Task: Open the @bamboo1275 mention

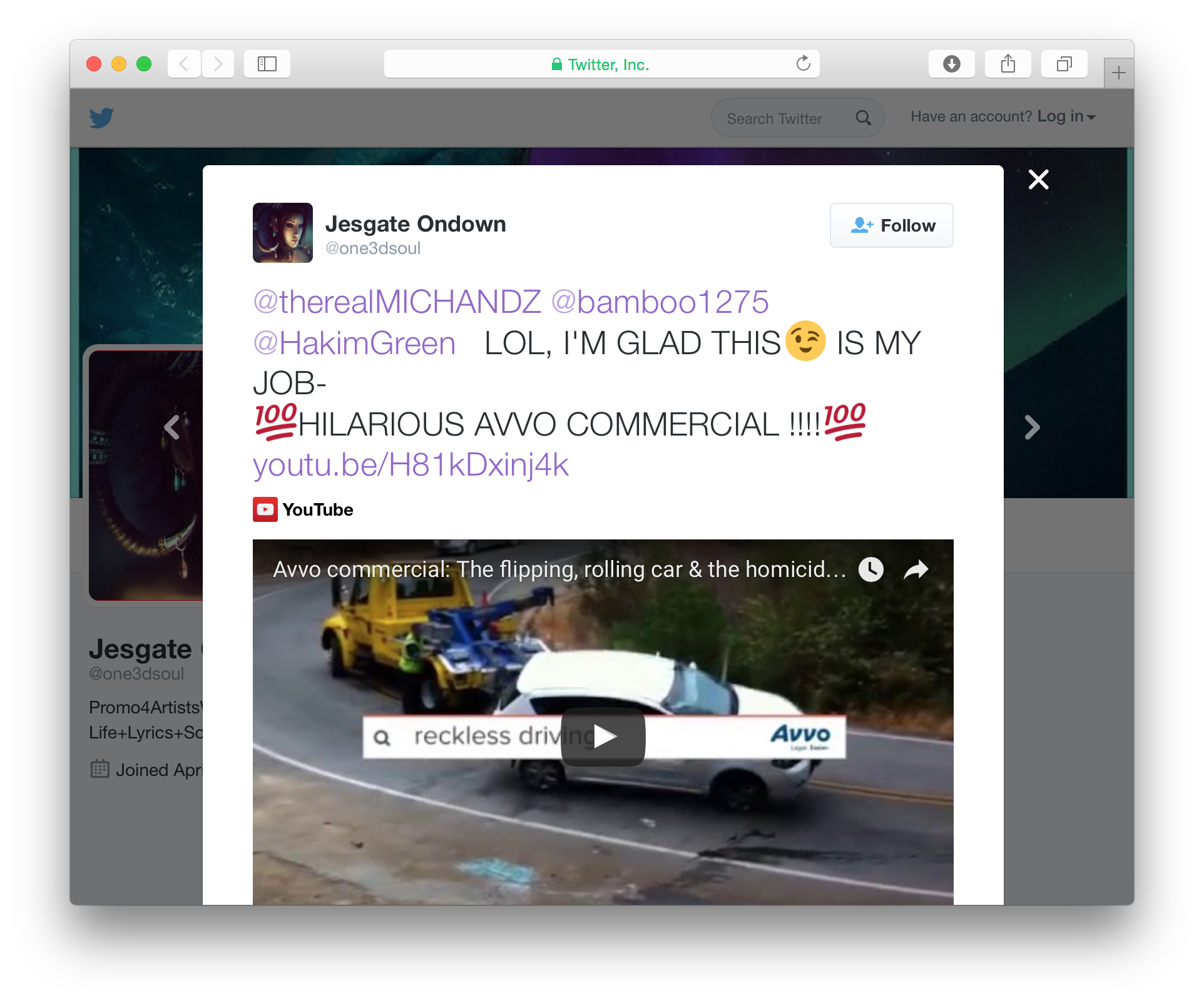Action: coord(660,302)
